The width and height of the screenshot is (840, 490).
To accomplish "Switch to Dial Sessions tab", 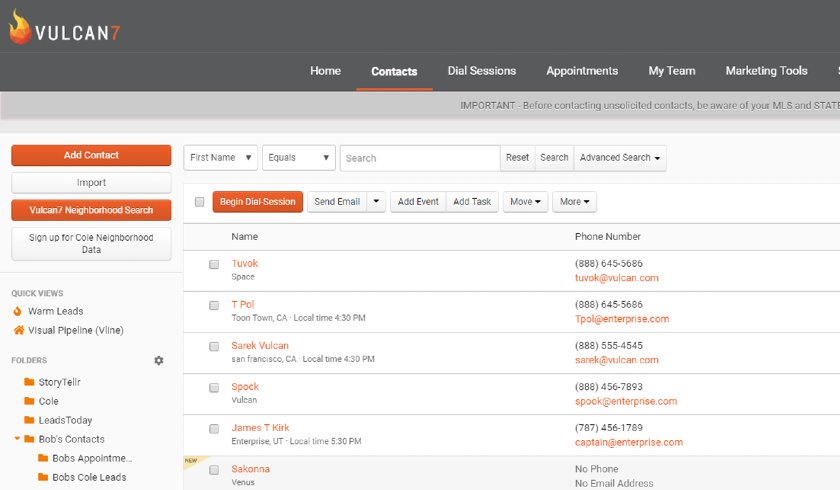I will coord(482,71).
